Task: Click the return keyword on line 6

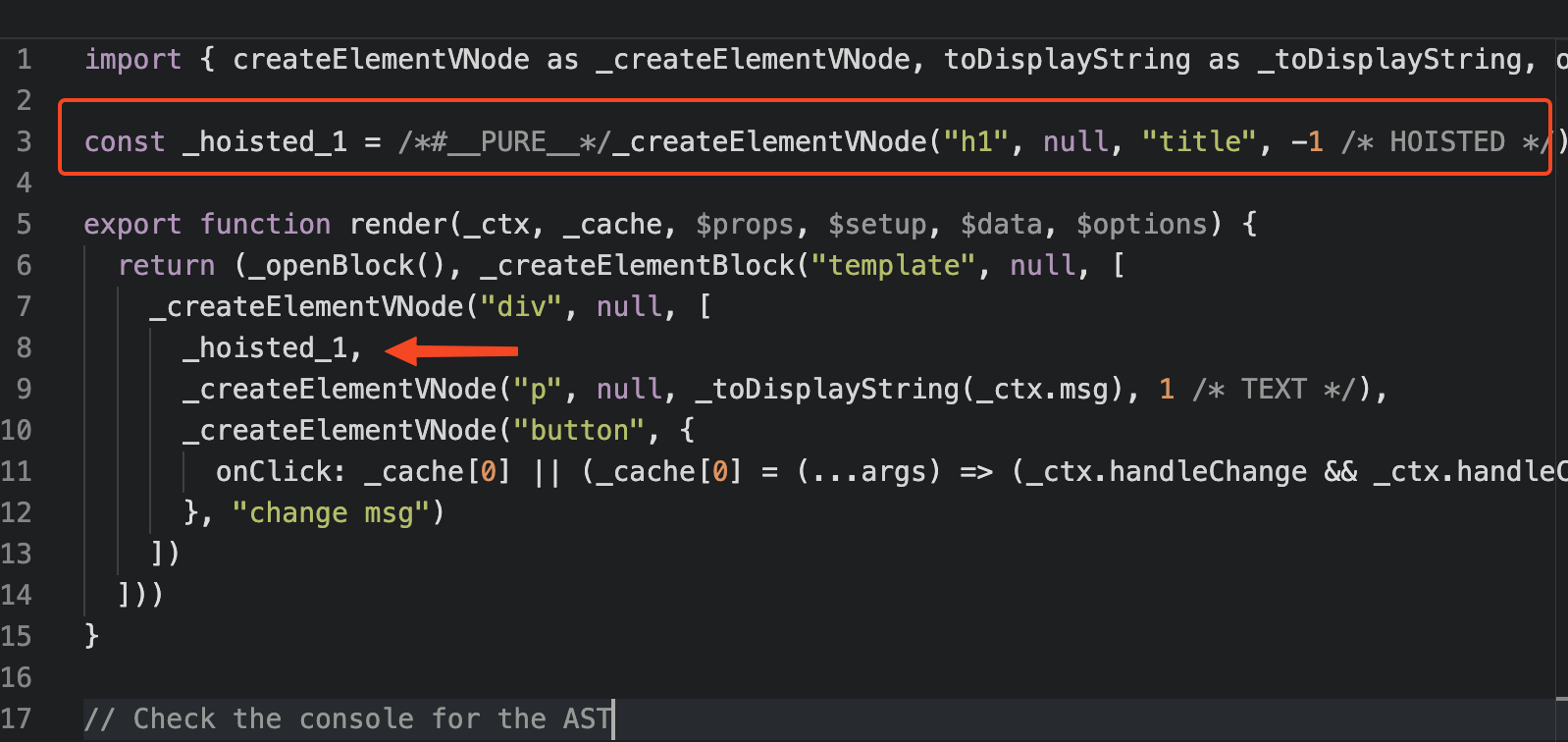Action: [166, 266]
